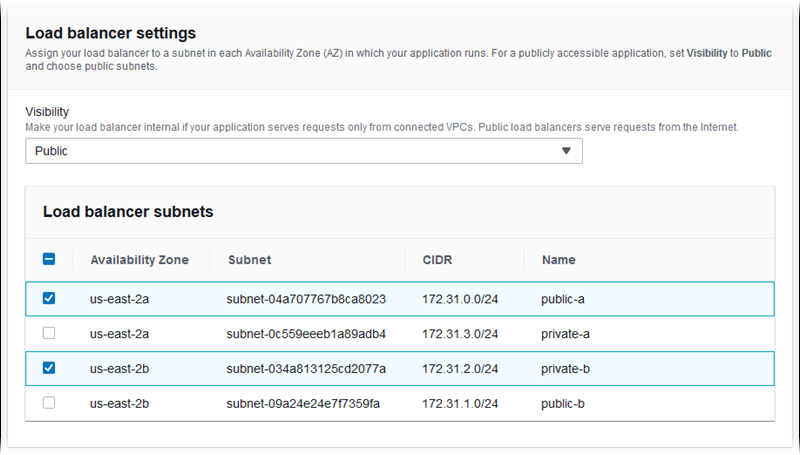Click the 172.31.3.0/24 CIDR cell
Viewport: 800px width, 455px height.
(x=460, y=334)
